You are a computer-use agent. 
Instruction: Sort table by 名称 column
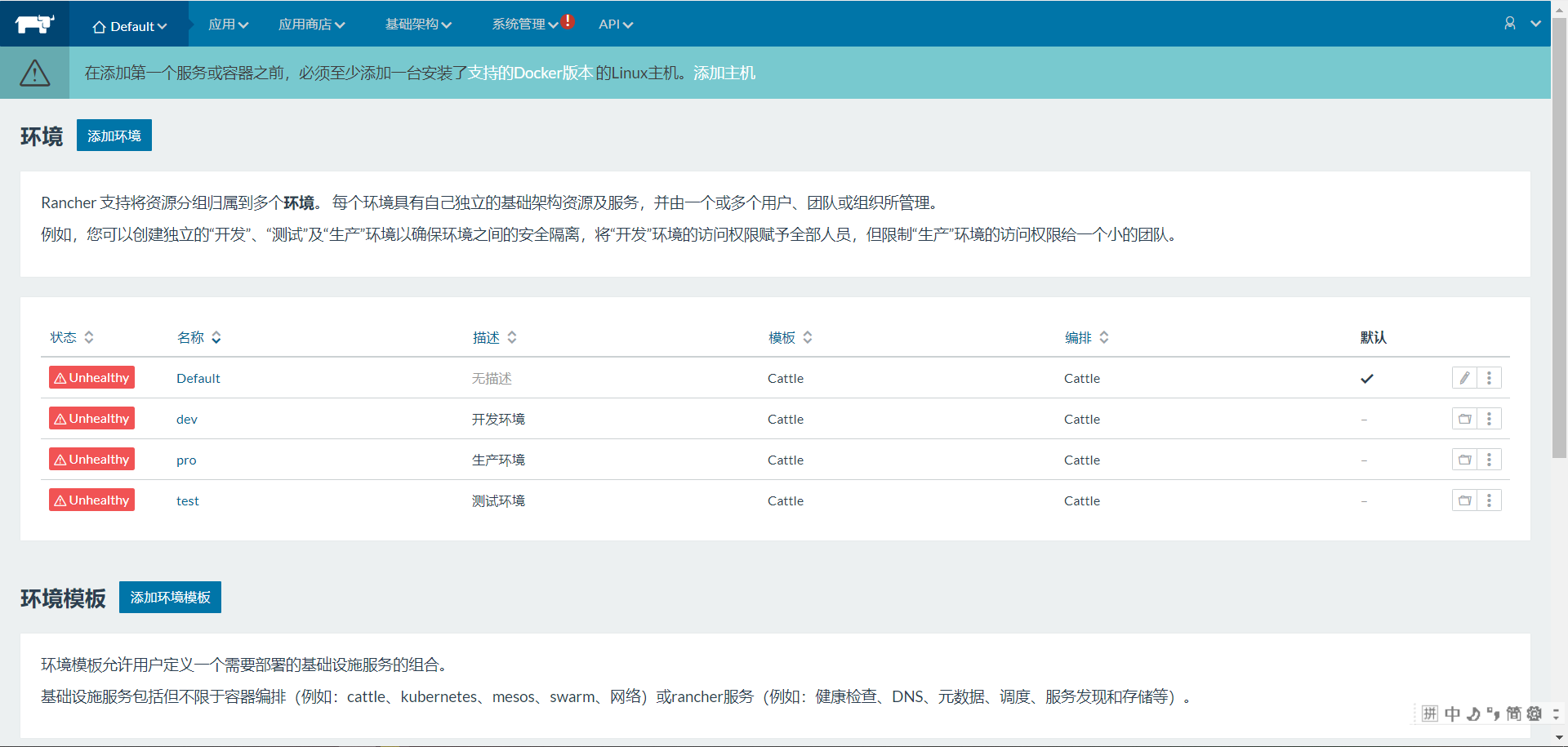(x=199, y=337)
